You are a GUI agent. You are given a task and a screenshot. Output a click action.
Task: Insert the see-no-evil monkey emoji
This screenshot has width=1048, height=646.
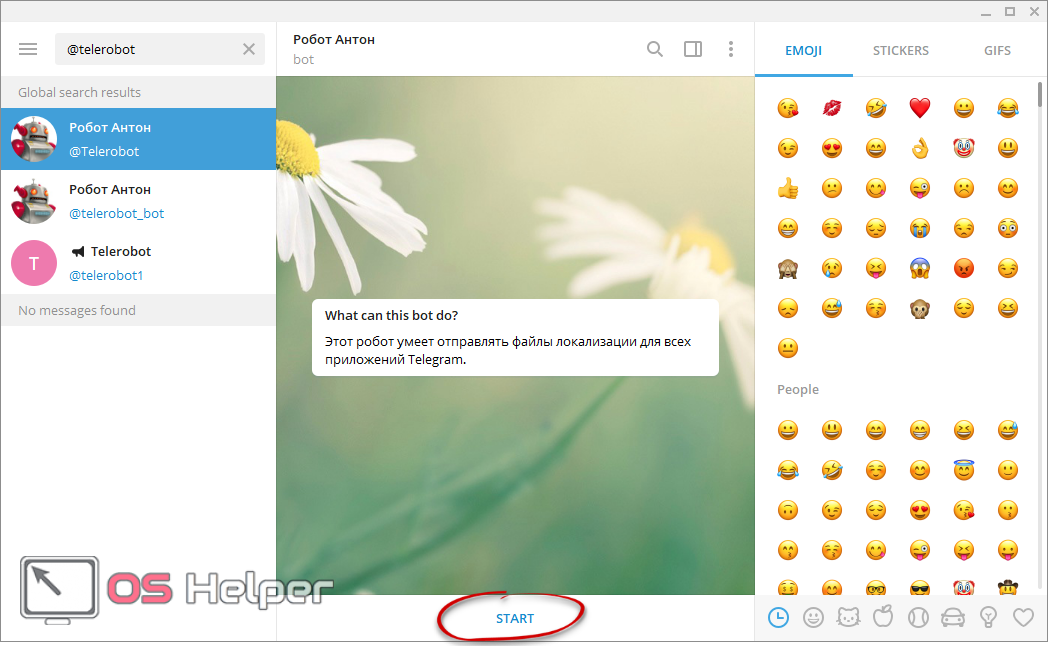[788, 269]
